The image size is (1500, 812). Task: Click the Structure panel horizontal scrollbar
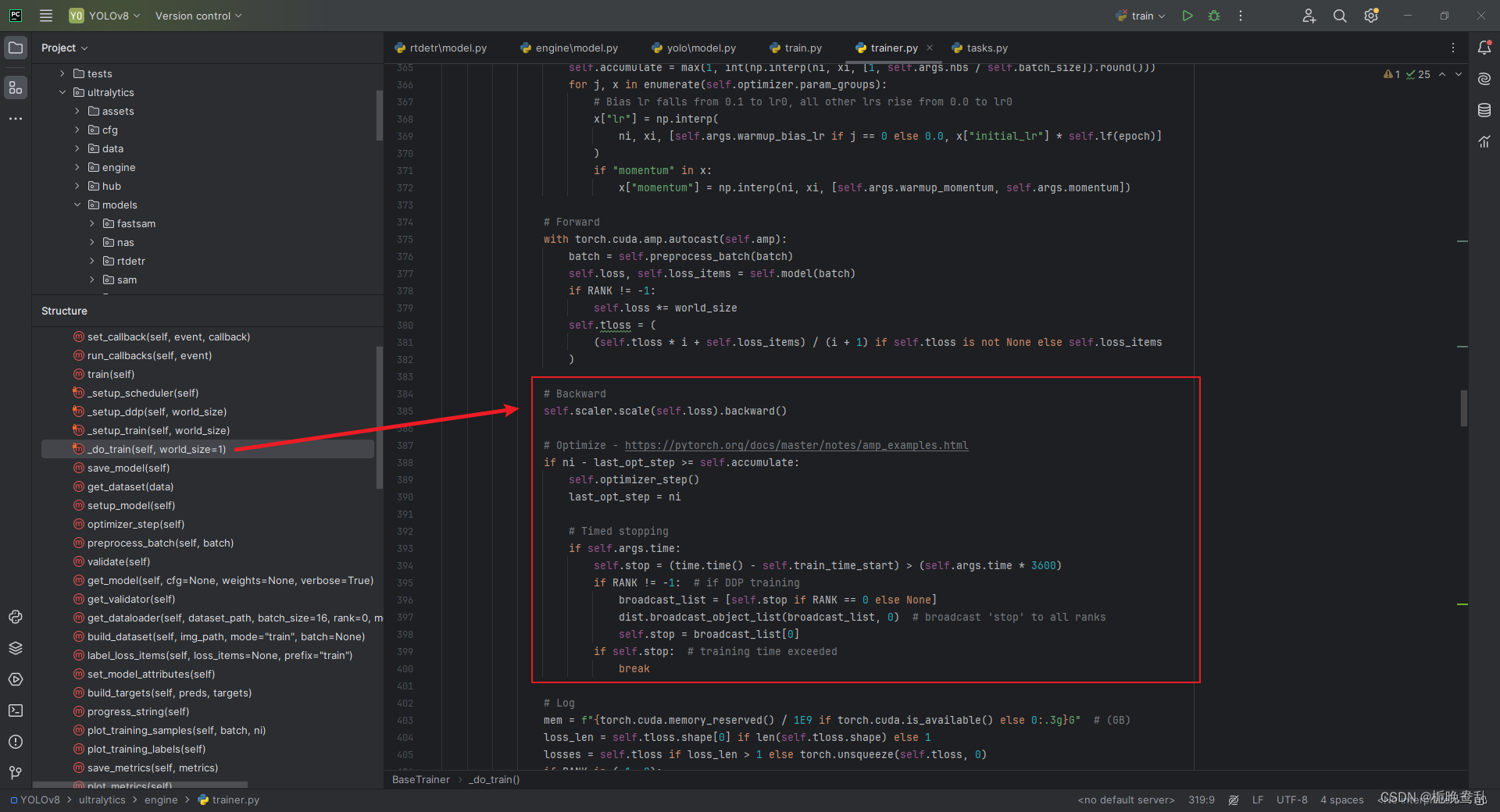140,785
